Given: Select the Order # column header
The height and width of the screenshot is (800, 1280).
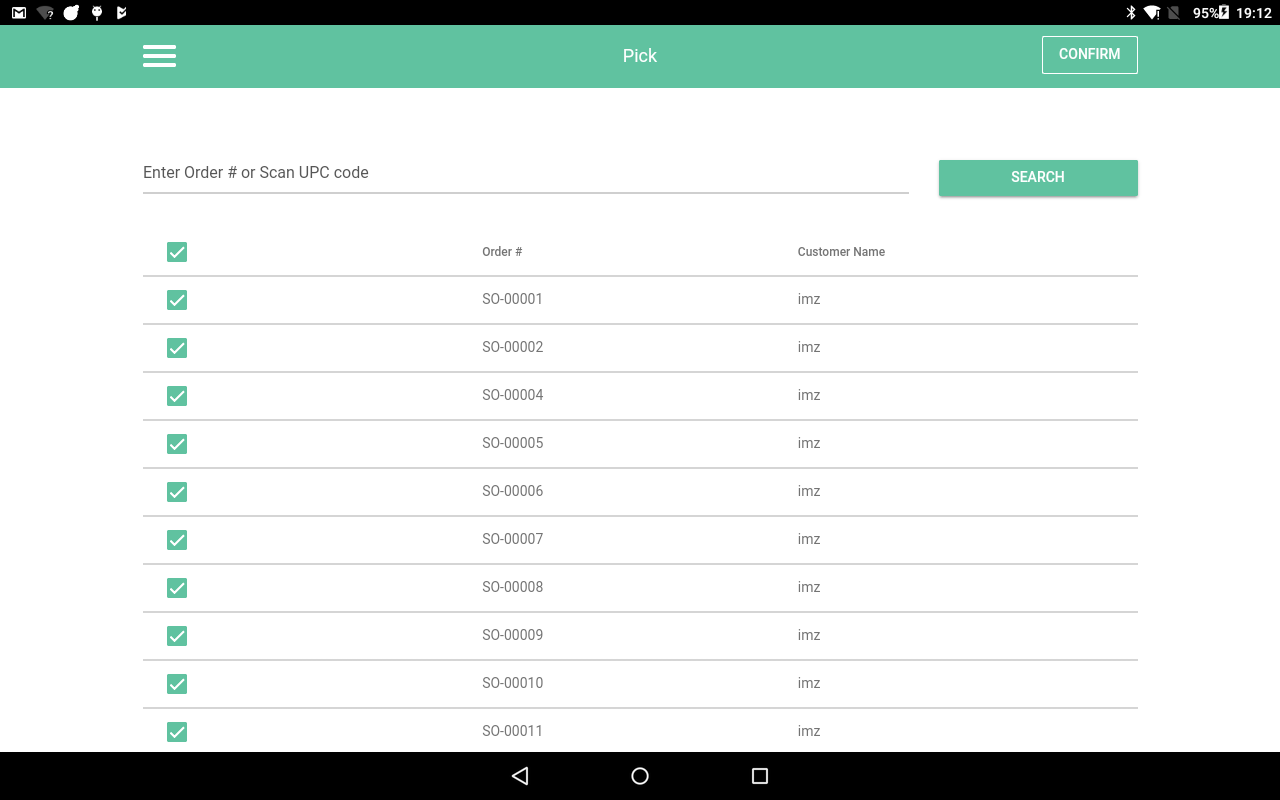Looking at the screenshot, I should click(502, 252).
